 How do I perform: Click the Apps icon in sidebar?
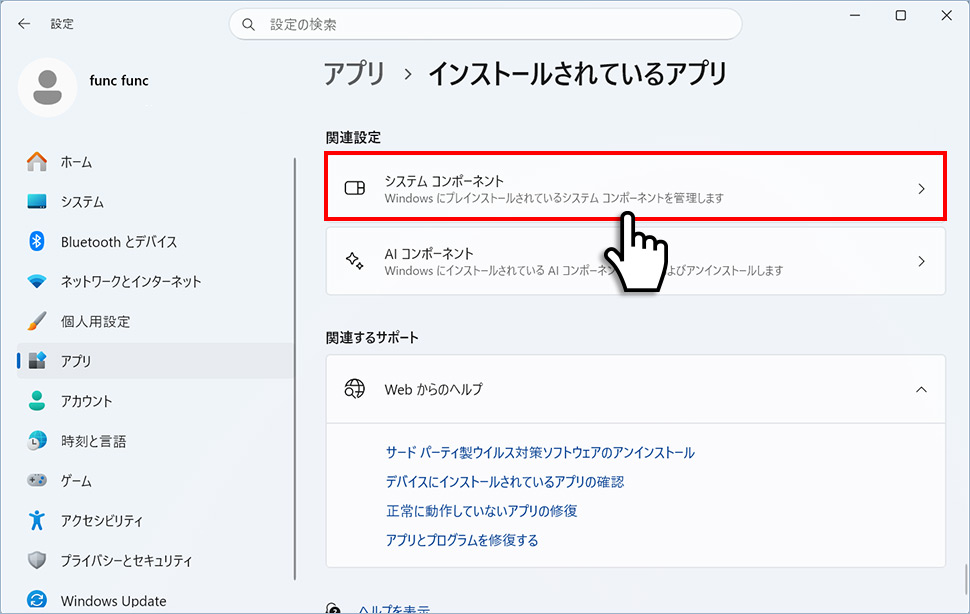37,360
